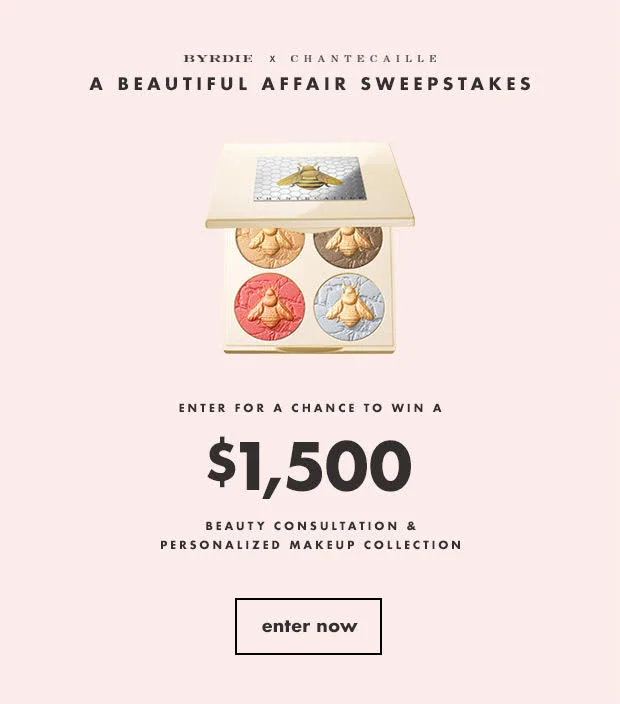Click the enter now button
The height and width of the screenshot is (704, 620).
click(308, 626)
